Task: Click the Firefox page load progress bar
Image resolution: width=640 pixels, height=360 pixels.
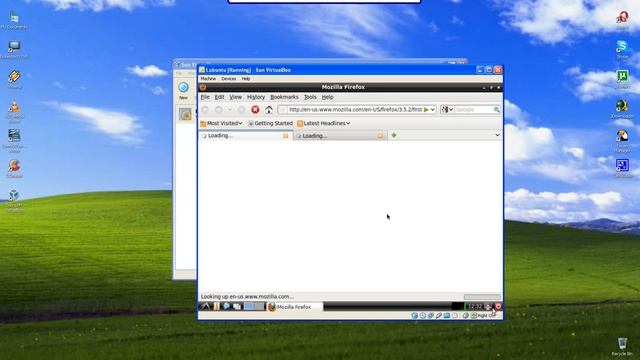Action: pos(482,297)
